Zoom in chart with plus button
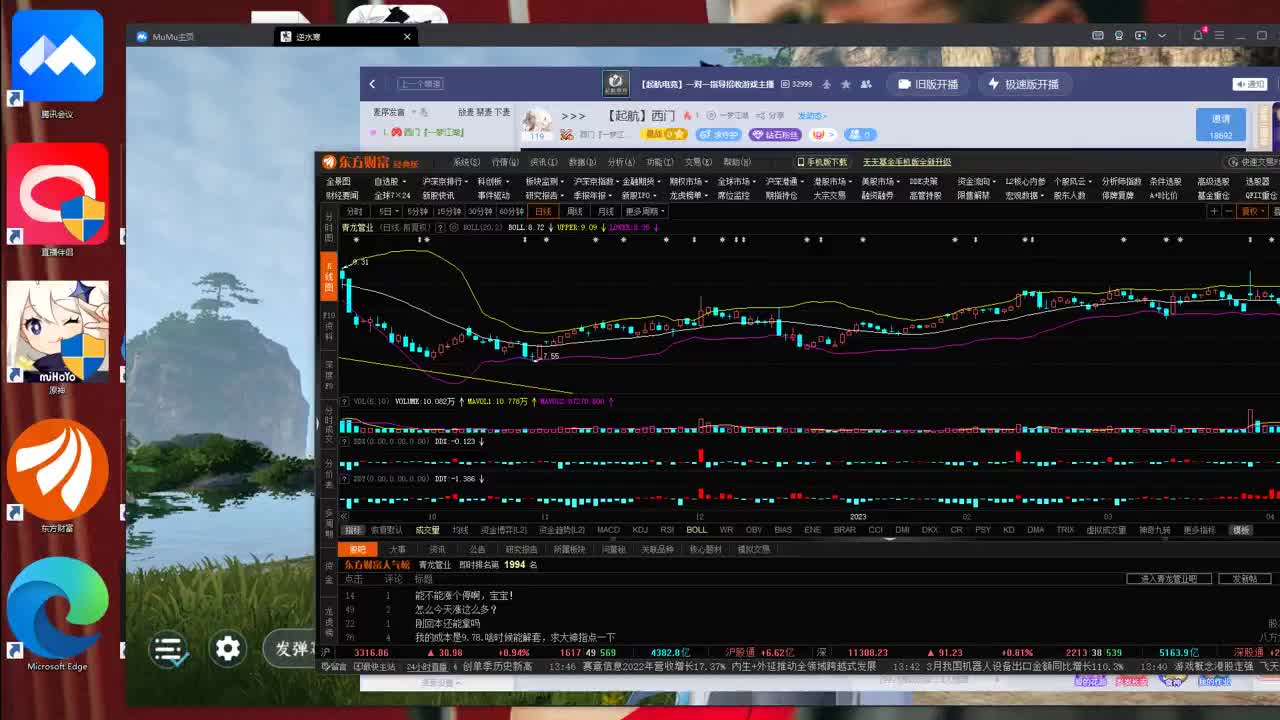The height and width of the screenshot is (720, 1280). coord(1214,211)
